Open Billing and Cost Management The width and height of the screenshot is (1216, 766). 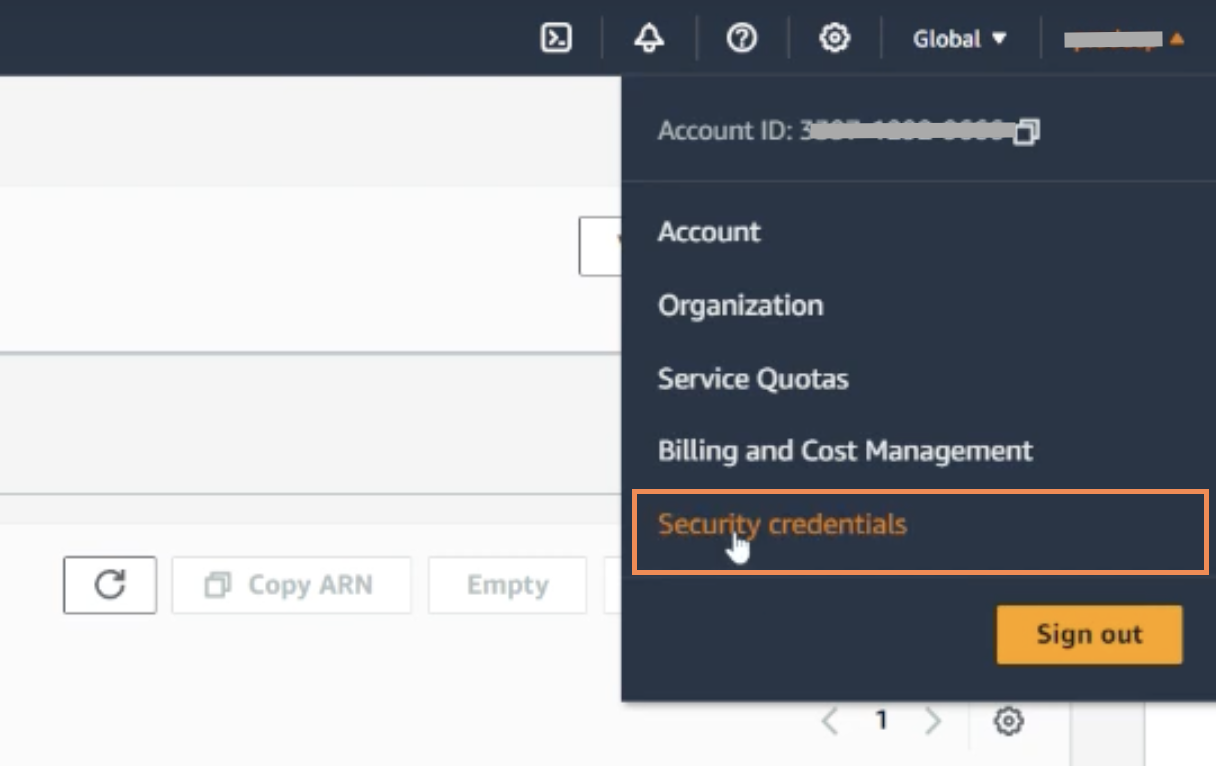(845, 451)
